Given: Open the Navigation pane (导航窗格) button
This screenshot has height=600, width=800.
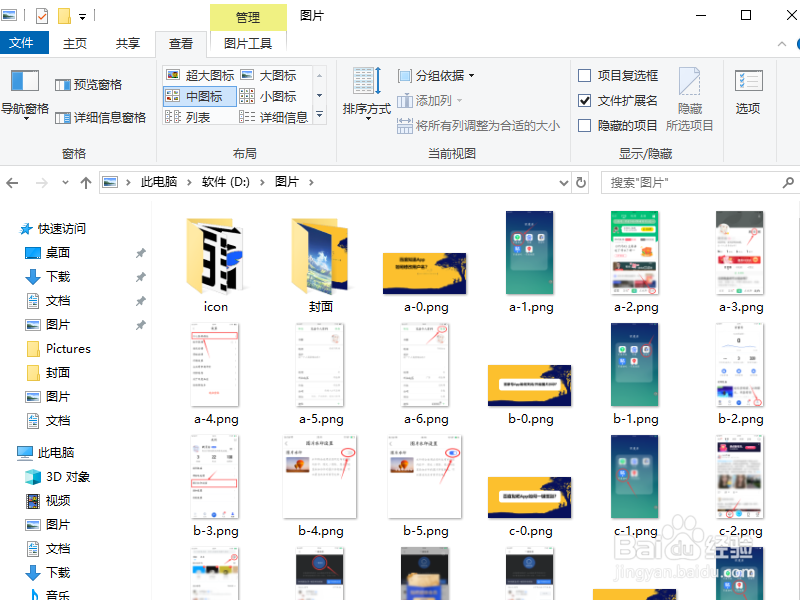Looking at the screenshot, I should pyautogui.click(x=24, y=94).
